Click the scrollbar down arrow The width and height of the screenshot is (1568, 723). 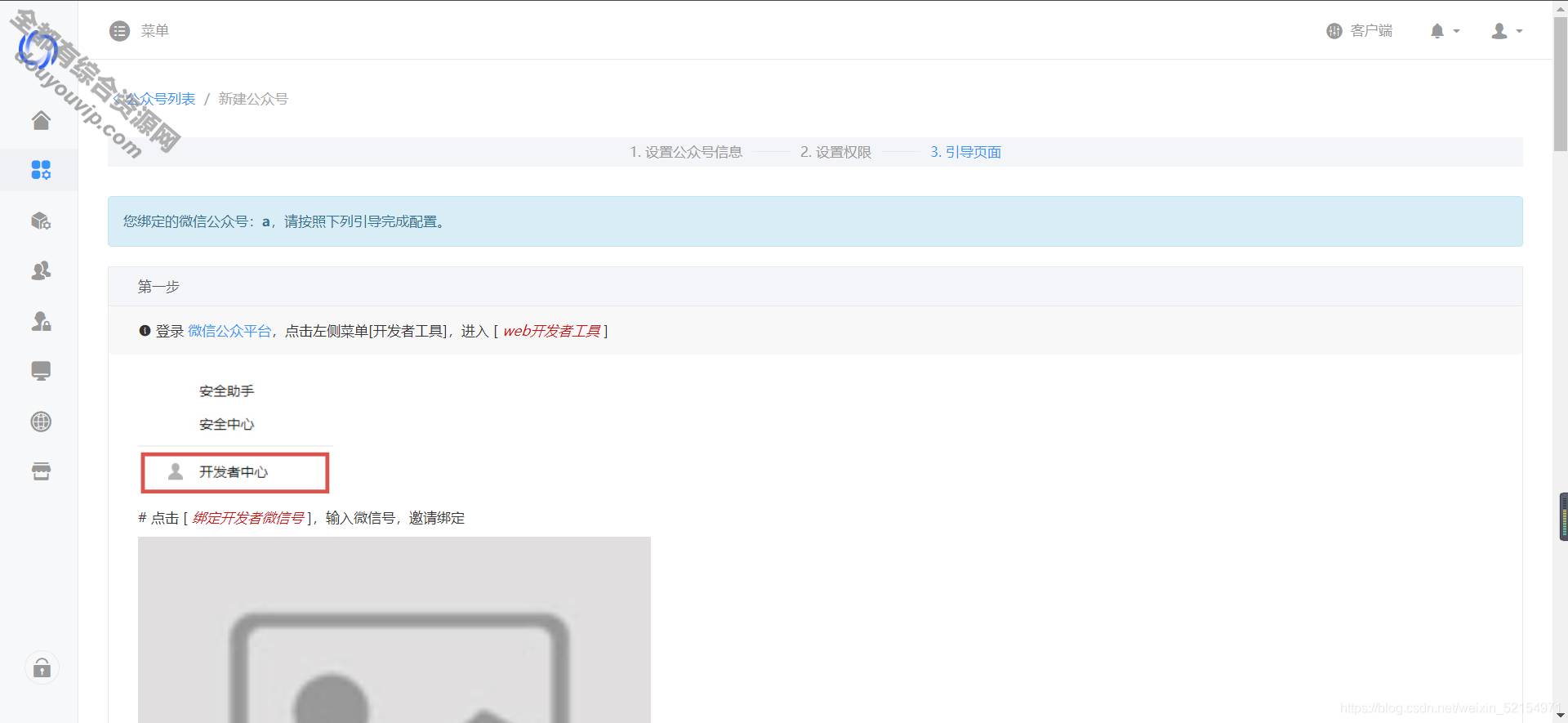coord(1561,716)
